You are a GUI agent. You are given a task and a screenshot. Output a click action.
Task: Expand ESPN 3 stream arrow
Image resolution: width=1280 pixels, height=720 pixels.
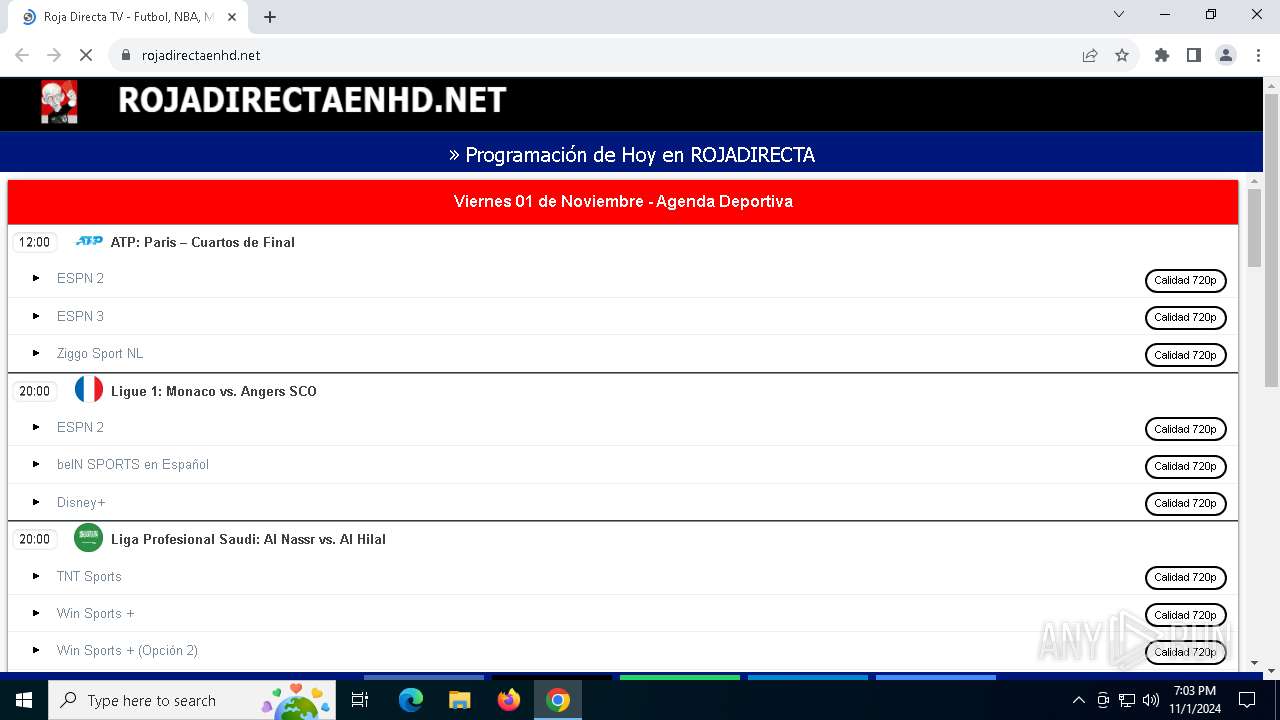click(x=36, y=316)
